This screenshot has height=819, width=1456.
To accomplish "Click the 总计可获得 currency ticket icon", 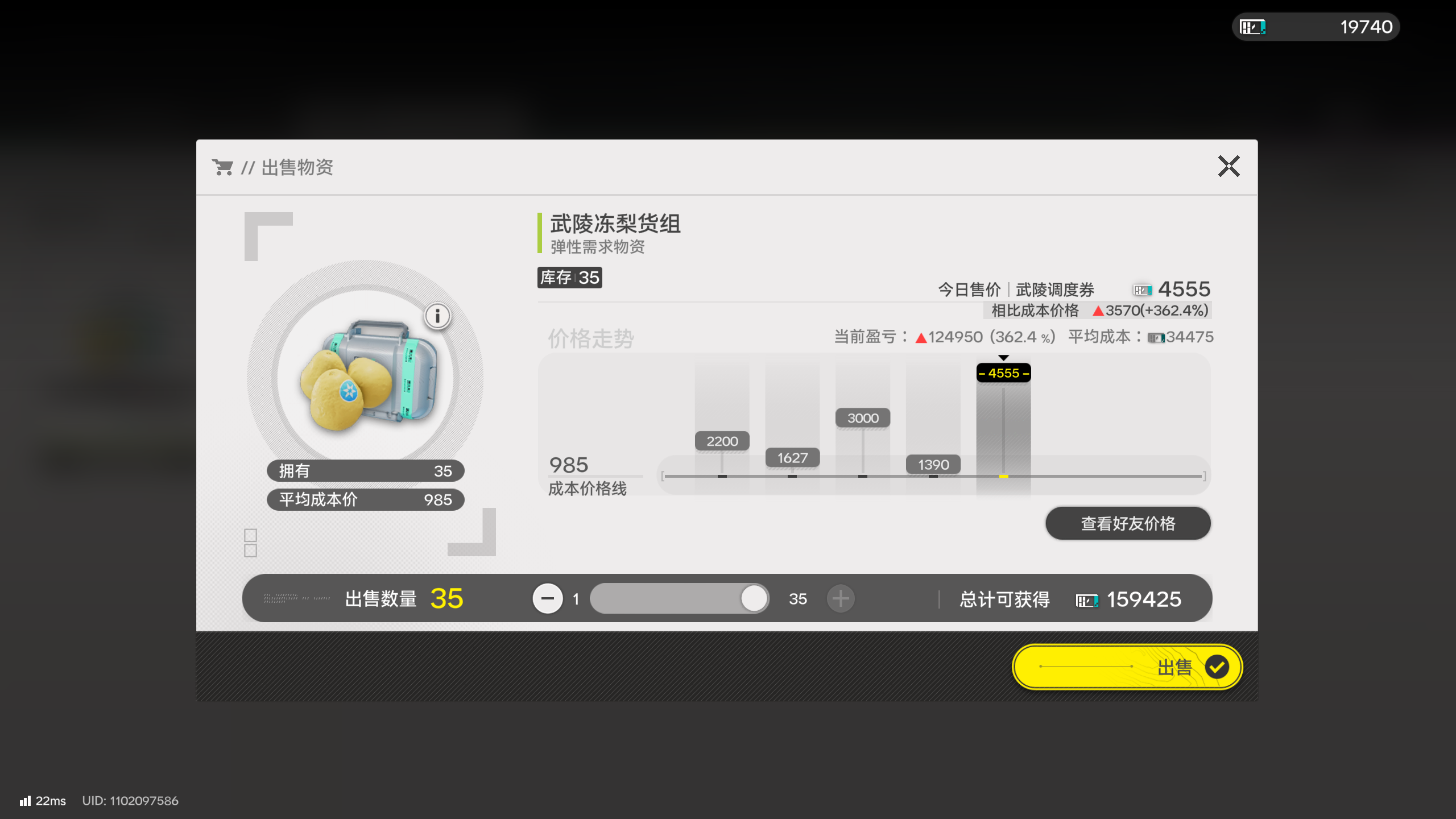I will (x=1087, y=600).
